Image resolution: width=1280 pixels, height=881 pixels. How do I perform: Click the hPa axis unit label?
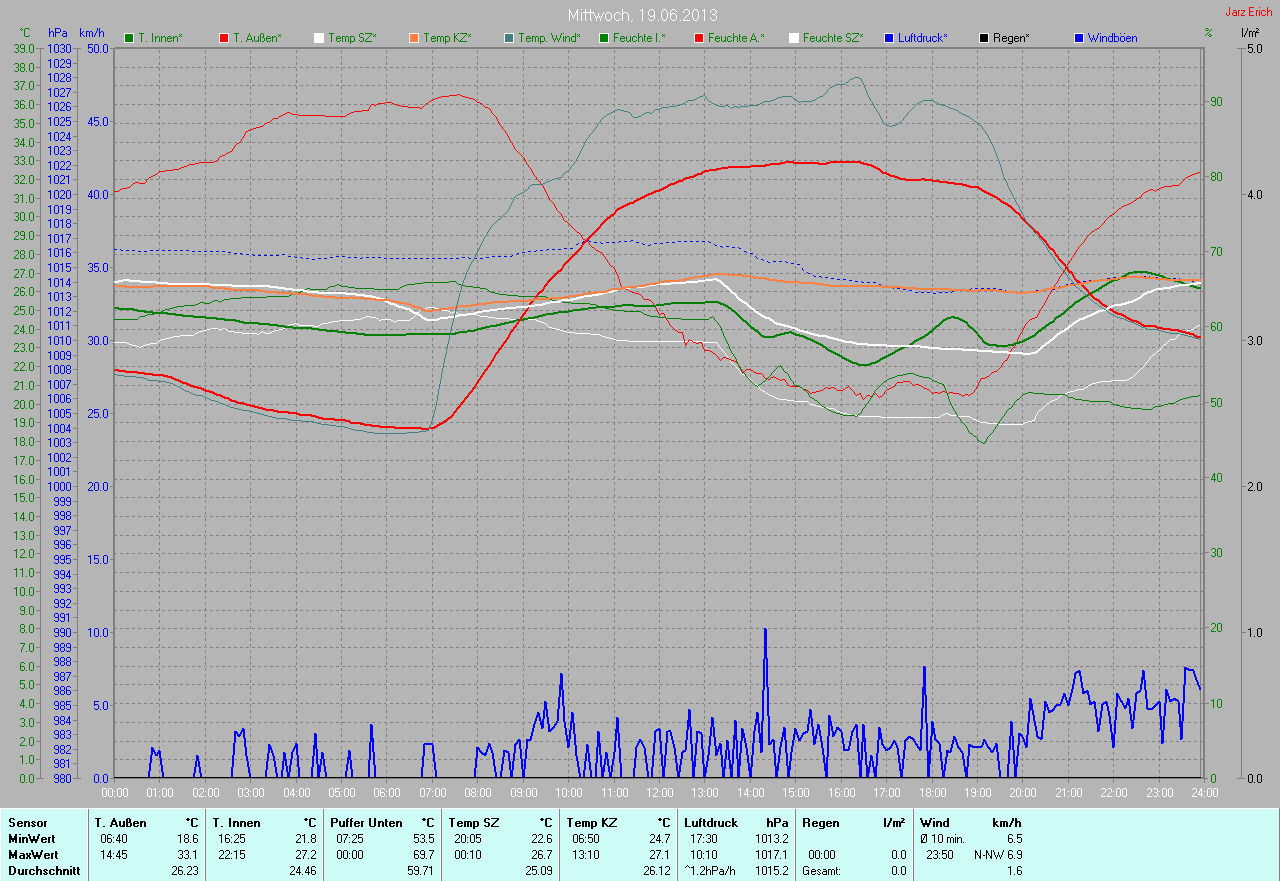tap(57, 33)
